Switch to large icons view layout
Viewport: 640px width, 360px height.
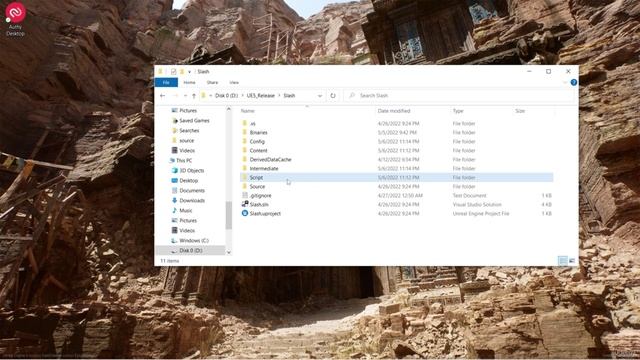coord(572,260)
